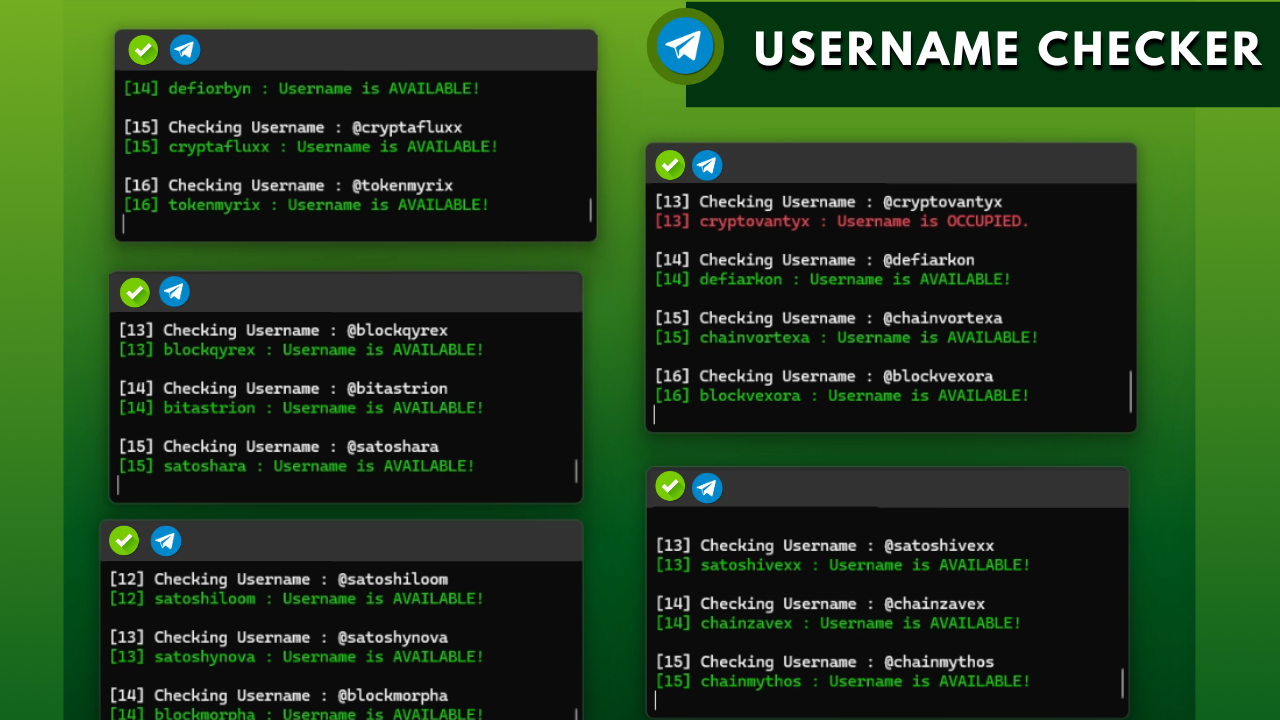Select the 'satoshiloom : Username is AVAILABLE!' result
The height and width of the screenshot is (720, 1280).
[297, 599]
